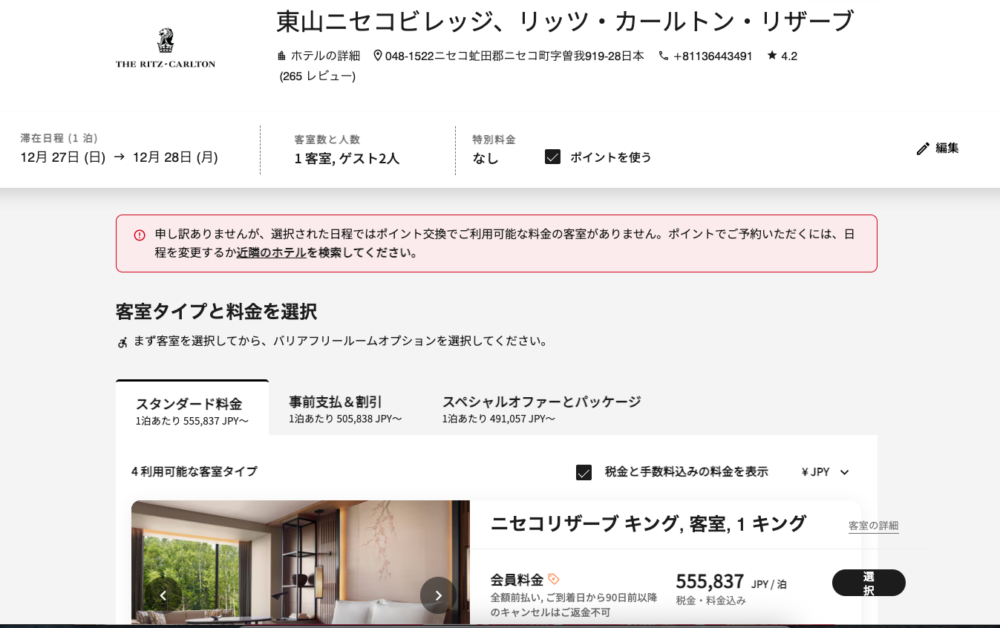
Task: Open the スペシャルオファーとパッケージ tab
Action: tap(541, 408)
